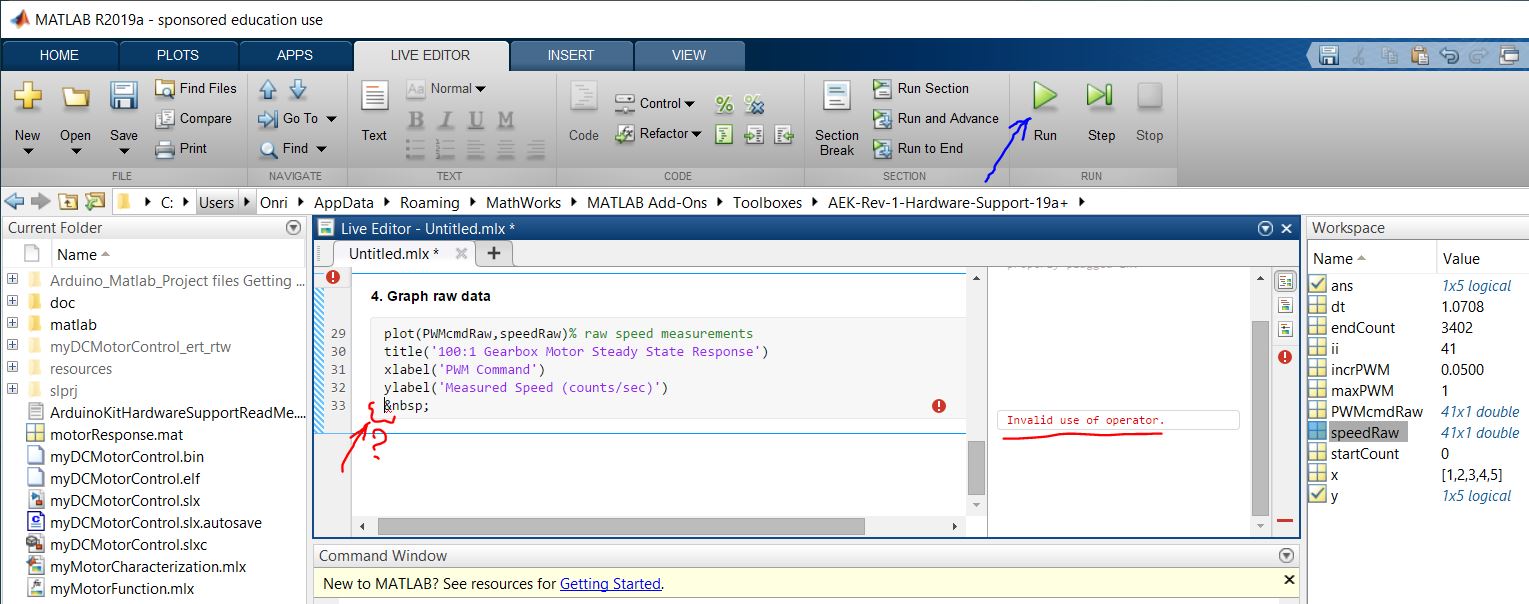Toggle Italic formatting
Image resolution: width=1529 pixels, height=604 pixels.
446,120
